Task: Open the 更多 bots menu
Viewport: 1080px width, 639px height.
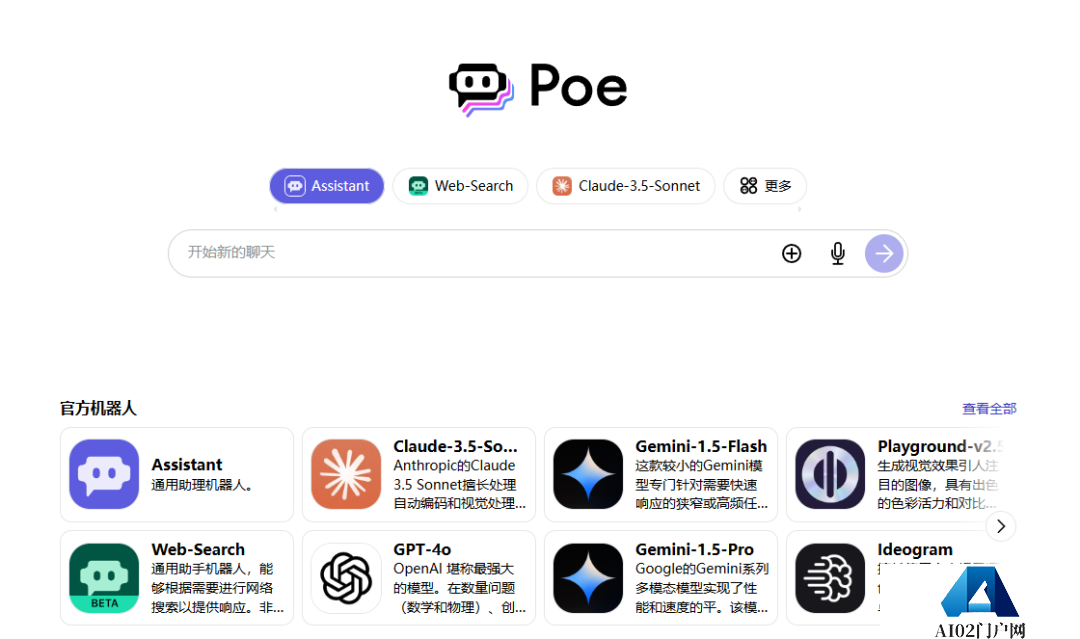Action: pos(765,186)
